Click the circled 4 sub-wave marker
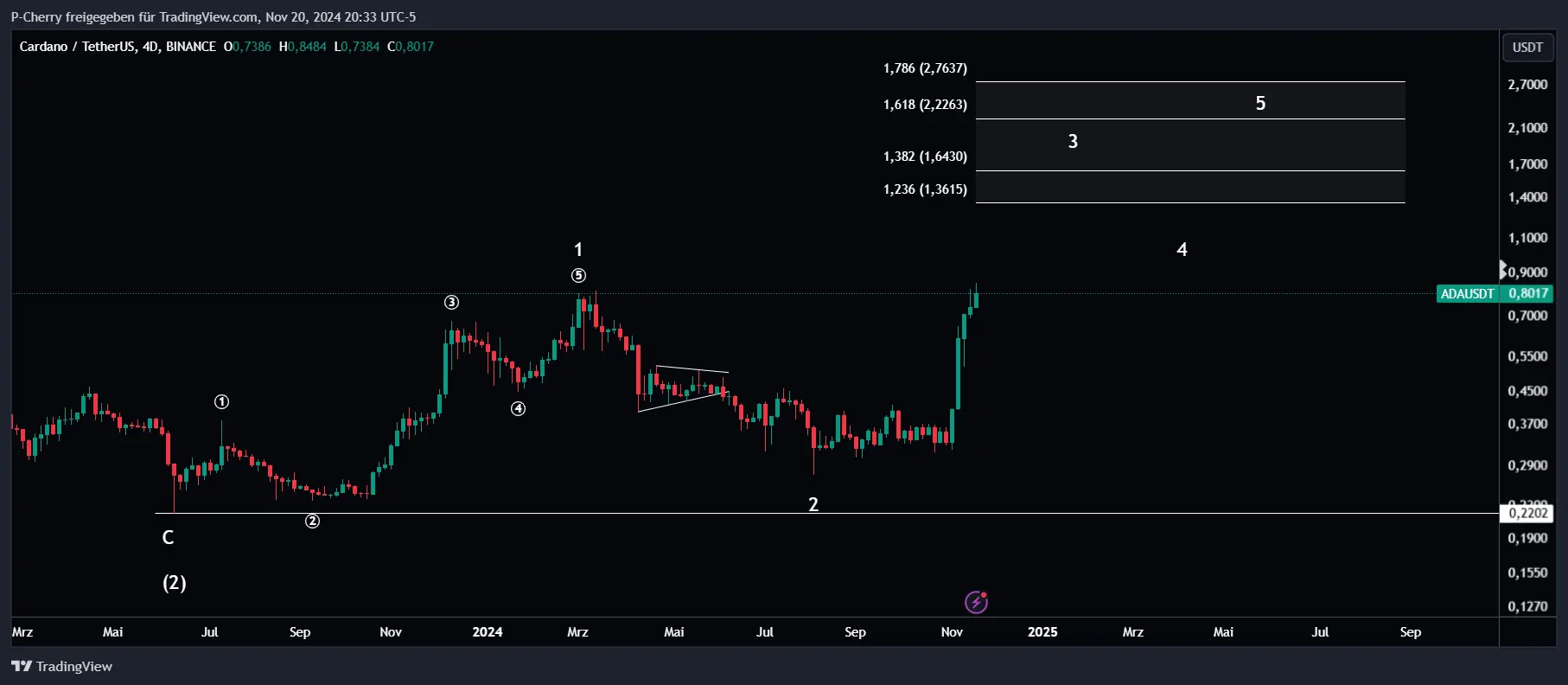 tap(519, 409)
